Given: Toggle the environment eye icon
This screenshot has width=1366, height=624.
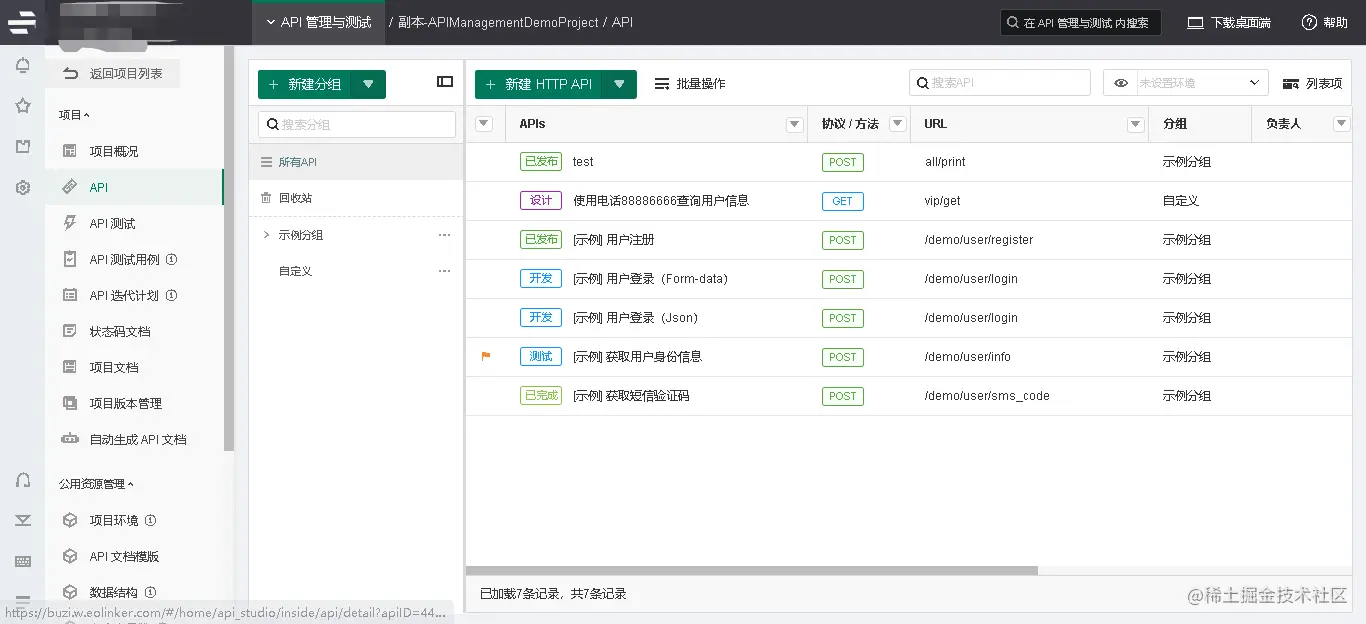Looking at the screenshot, I should [1121, 83].
